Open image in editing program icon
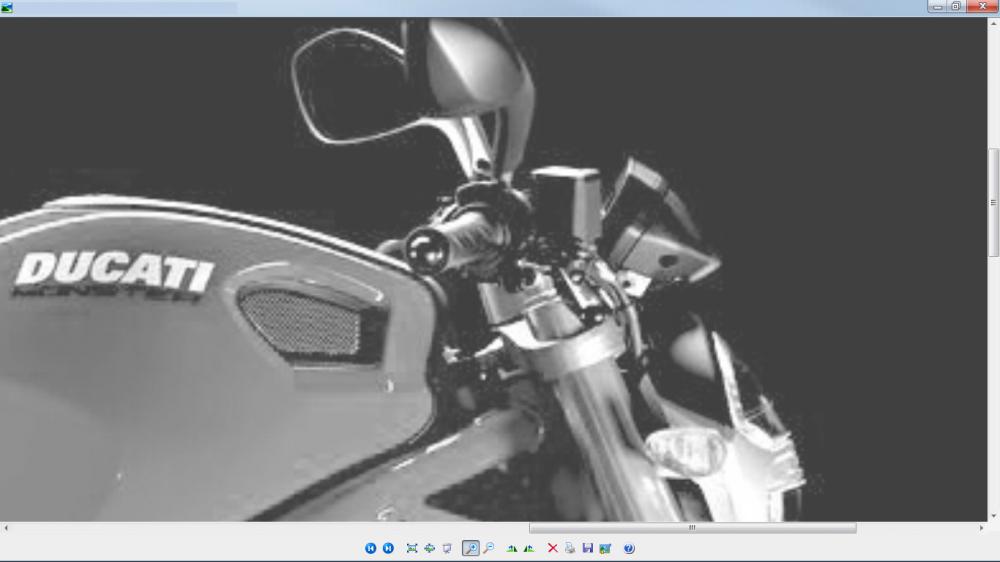 tap(605, 549)
